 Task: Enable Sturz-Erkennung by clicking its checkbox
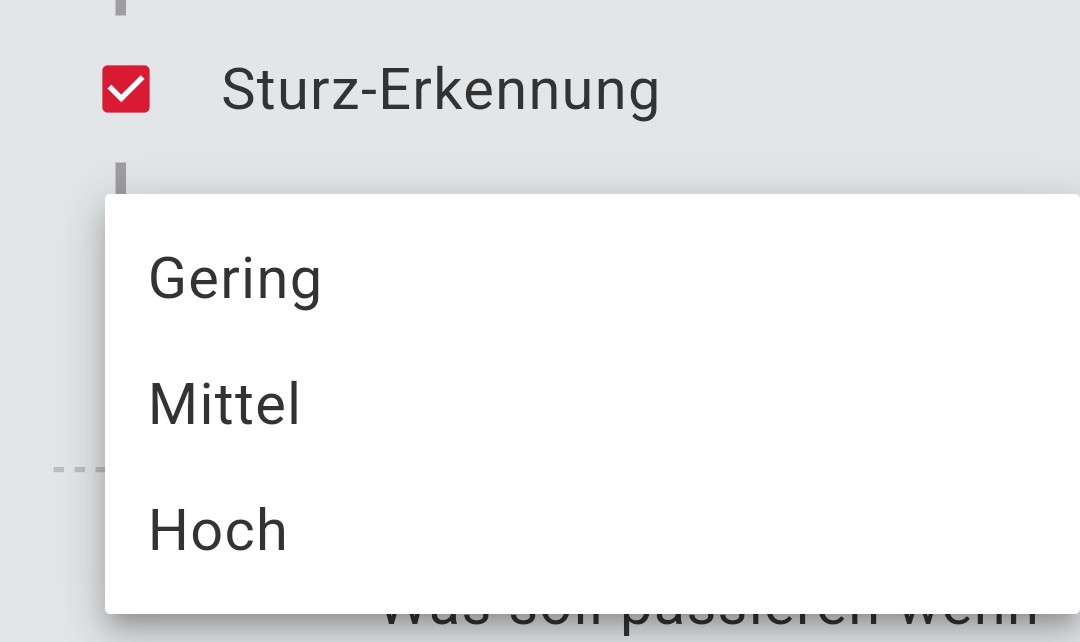pos(125,88)
